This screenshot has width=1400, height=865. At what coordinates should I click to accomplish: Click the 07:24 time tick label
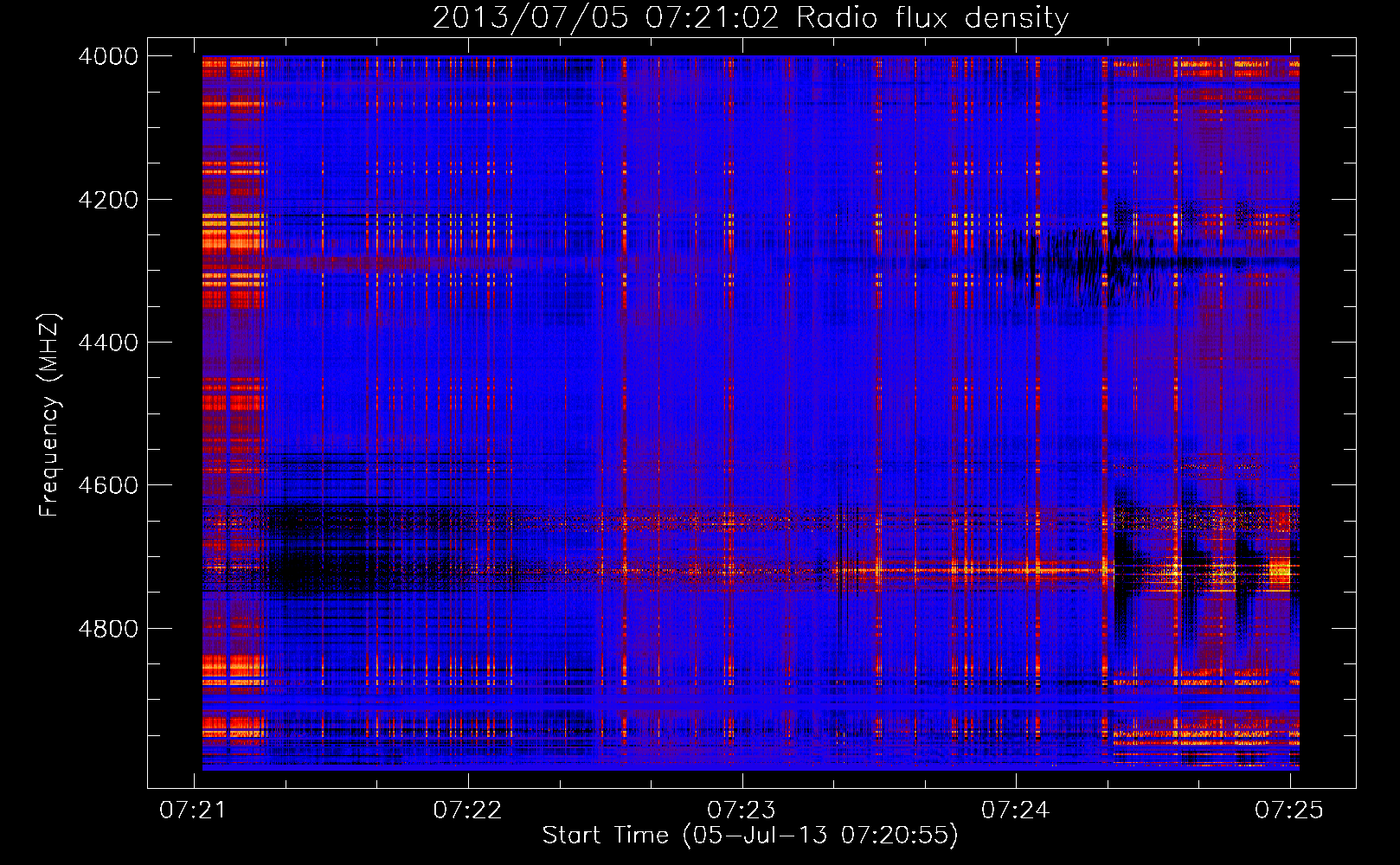pyautogui.click(x=1016, y=810)
